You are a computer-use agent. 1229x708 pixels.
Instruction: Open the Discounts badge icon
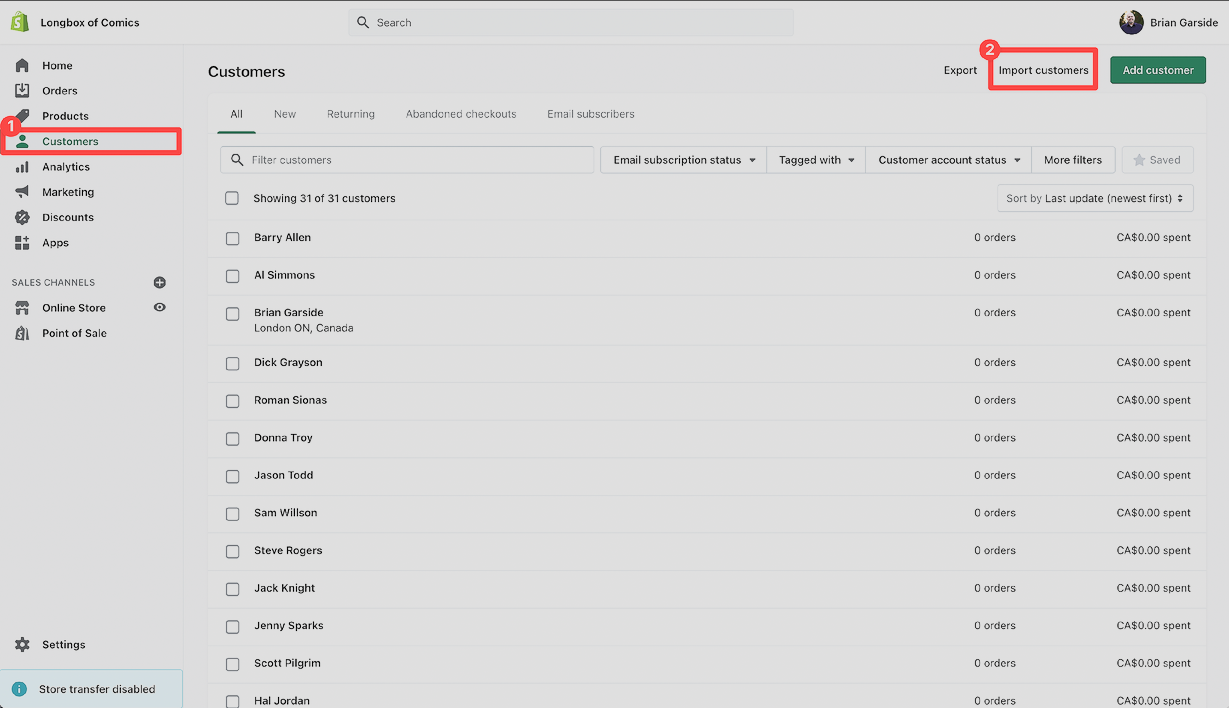(x=22, y=217)
